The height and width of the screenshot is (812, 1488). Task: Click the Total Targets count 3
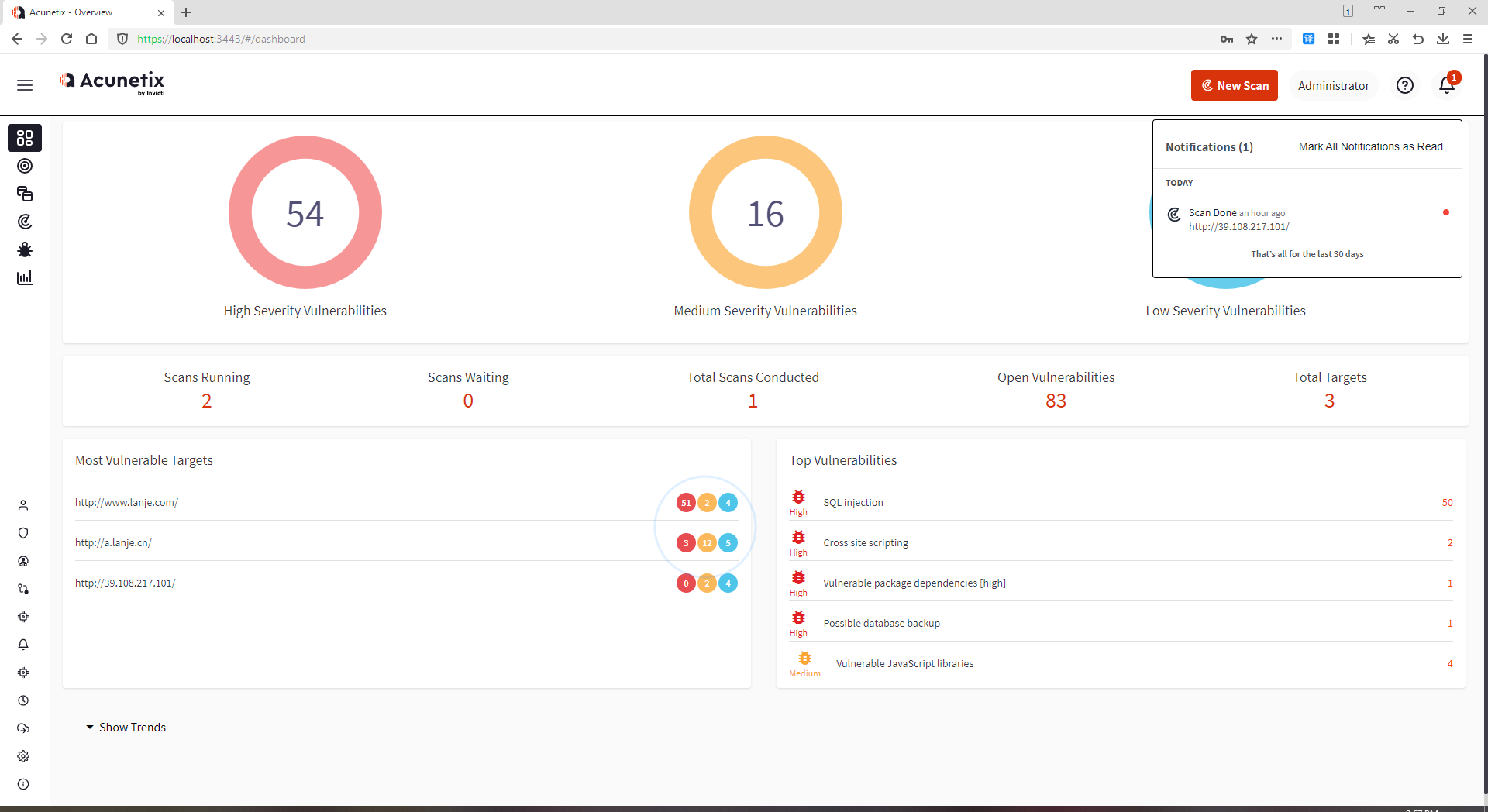pos(1330,401)
